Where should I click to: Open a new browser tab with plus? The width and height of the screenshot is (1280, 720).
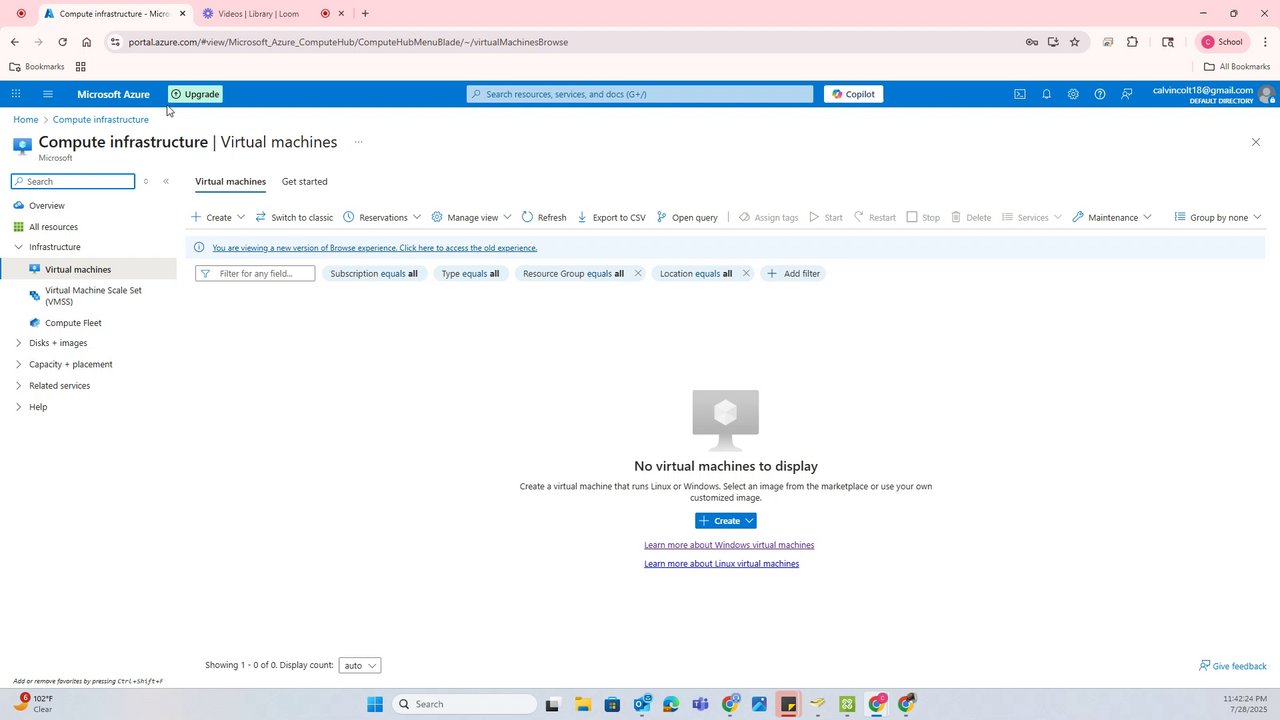[365, 14]
